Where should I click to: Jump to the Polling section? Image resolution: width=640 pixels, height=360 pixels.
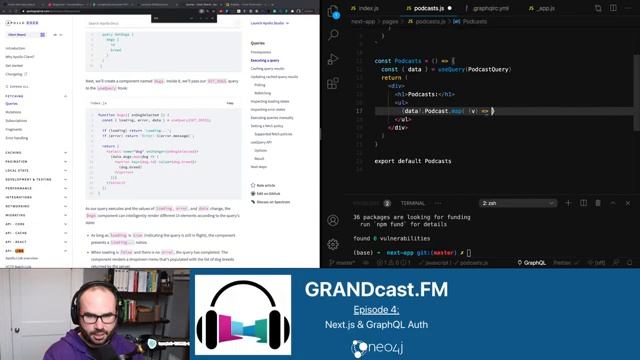click(260, 85)
